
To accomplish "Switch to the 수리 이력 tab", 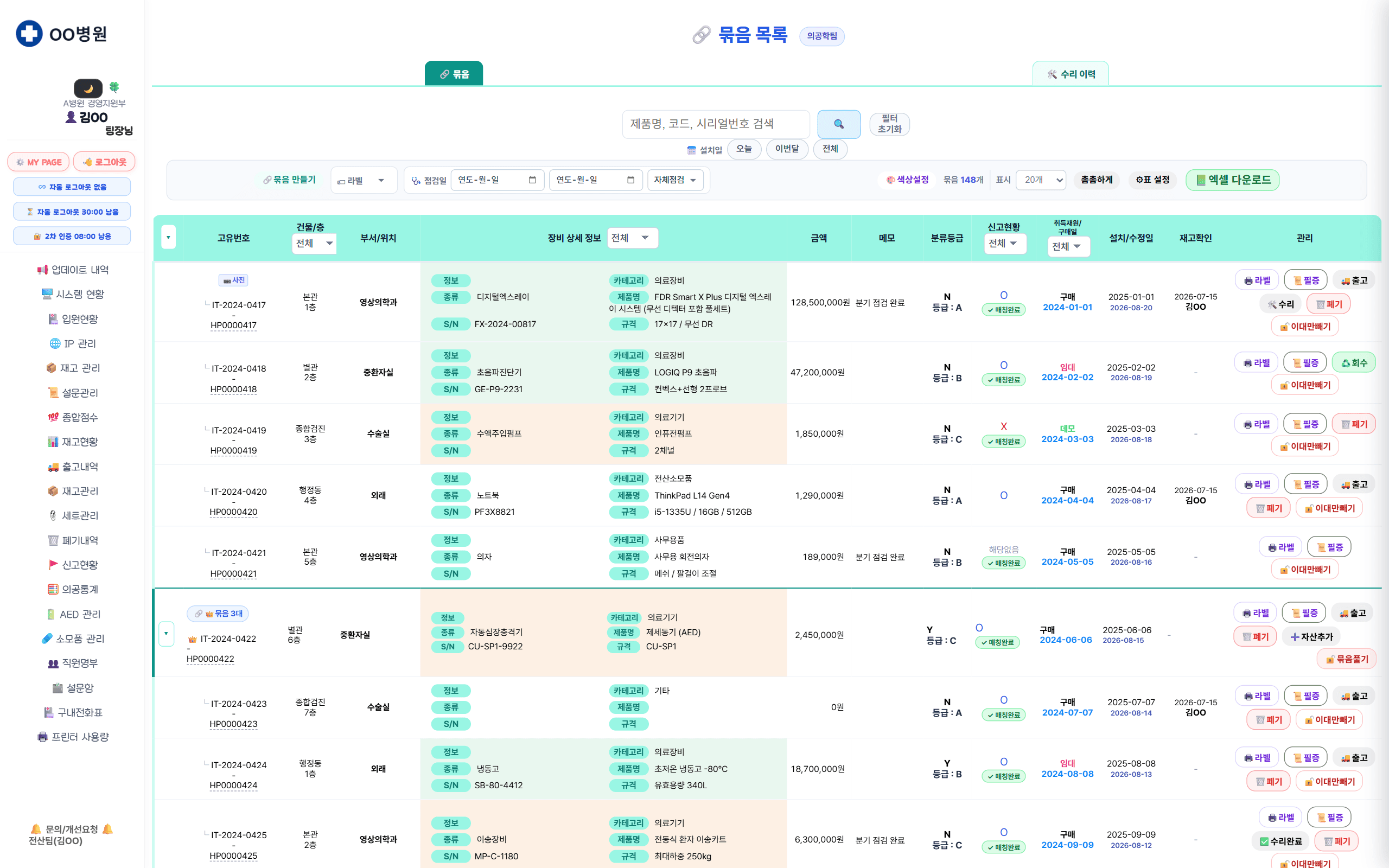I will tap(1071, 74).
